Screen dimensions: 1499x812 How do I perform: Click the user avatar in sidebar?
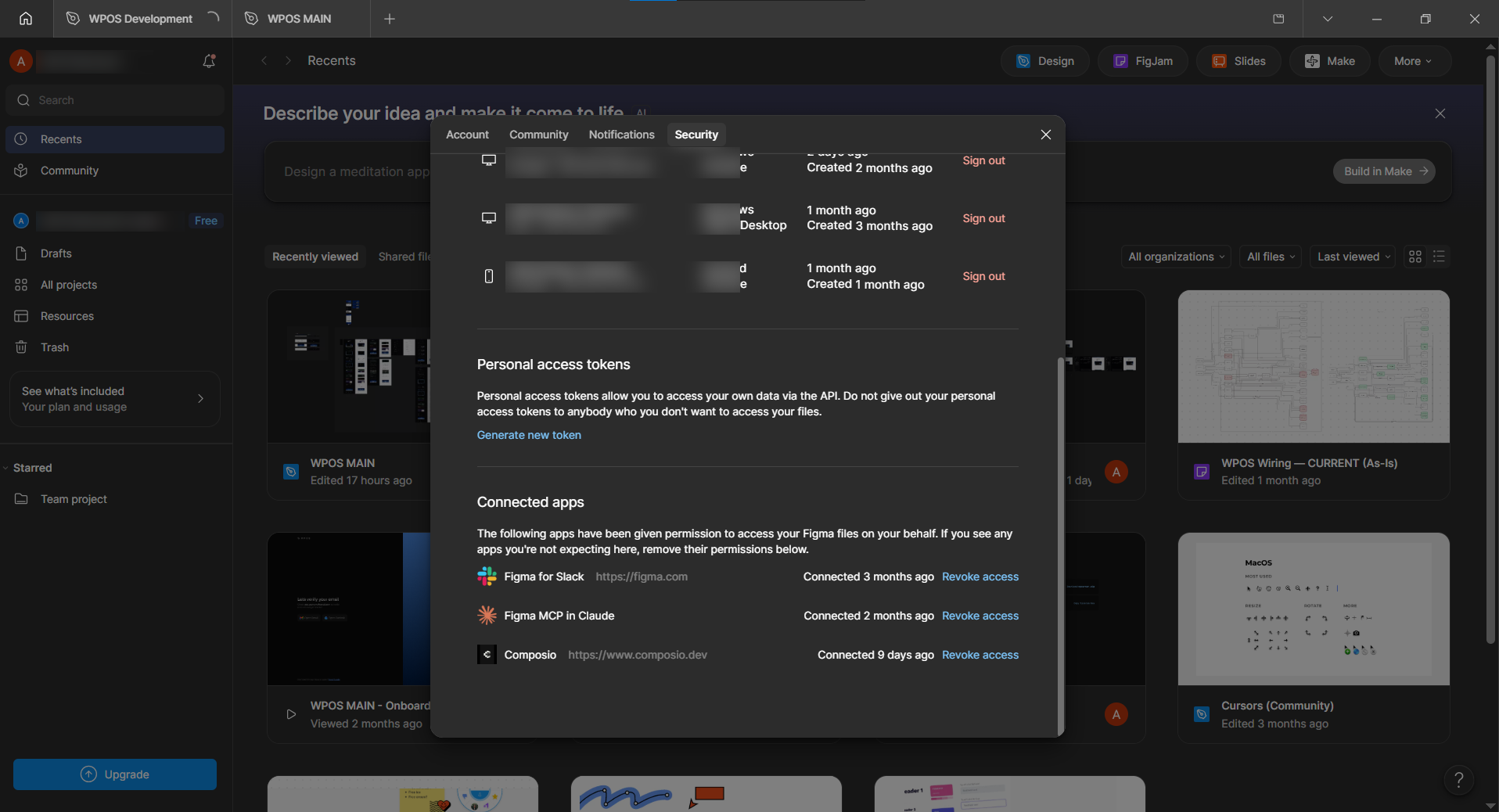point(21,61)
